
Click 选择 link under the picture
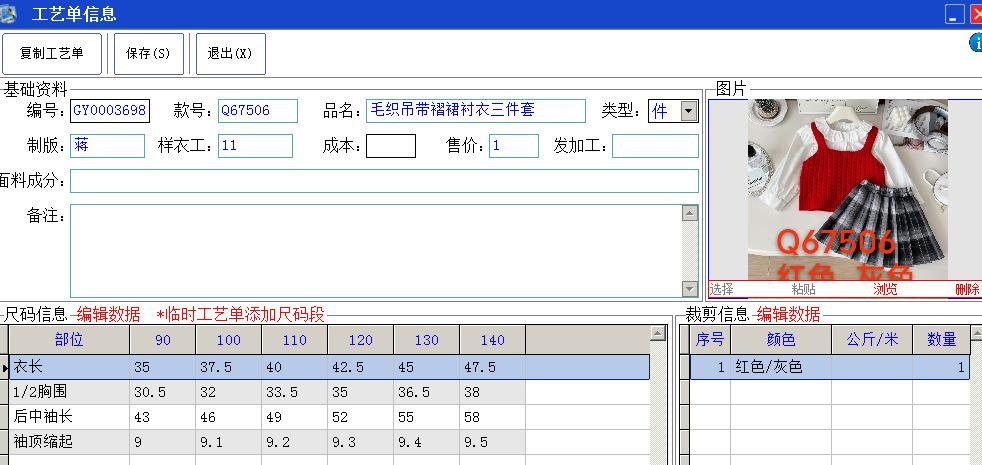tap(721, 290)
